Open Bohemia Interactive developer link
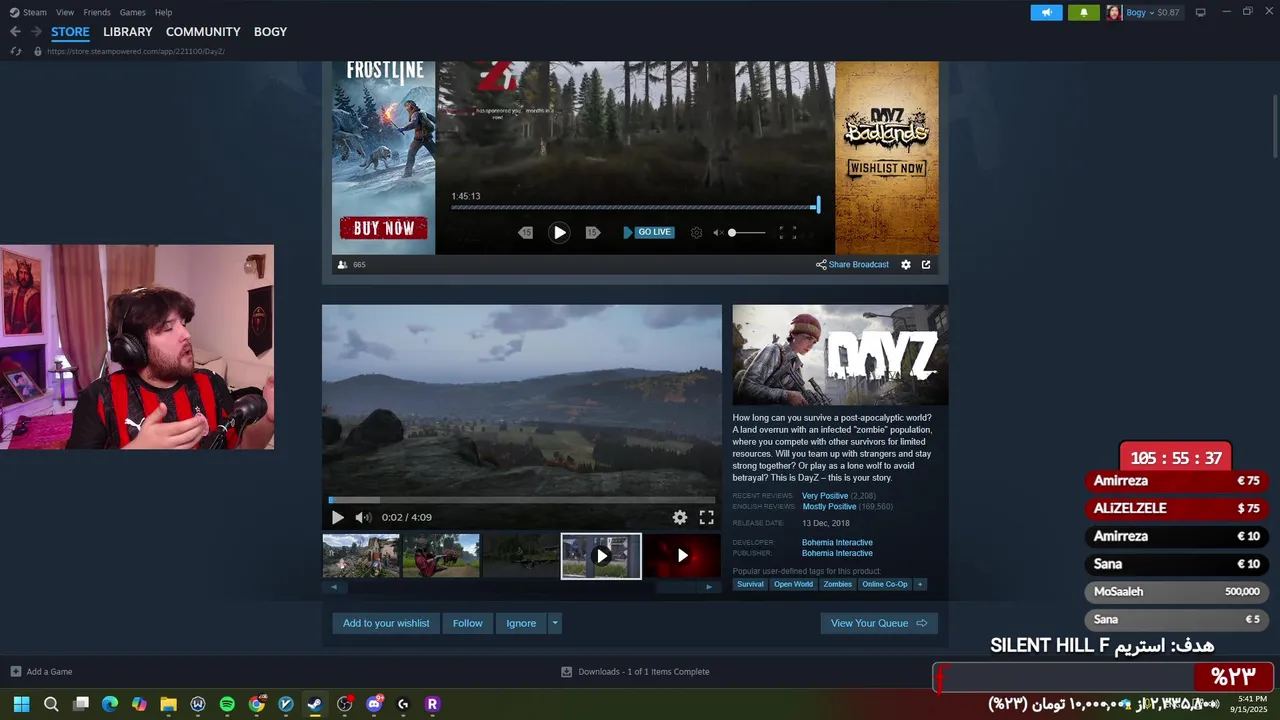 point(837,543)
